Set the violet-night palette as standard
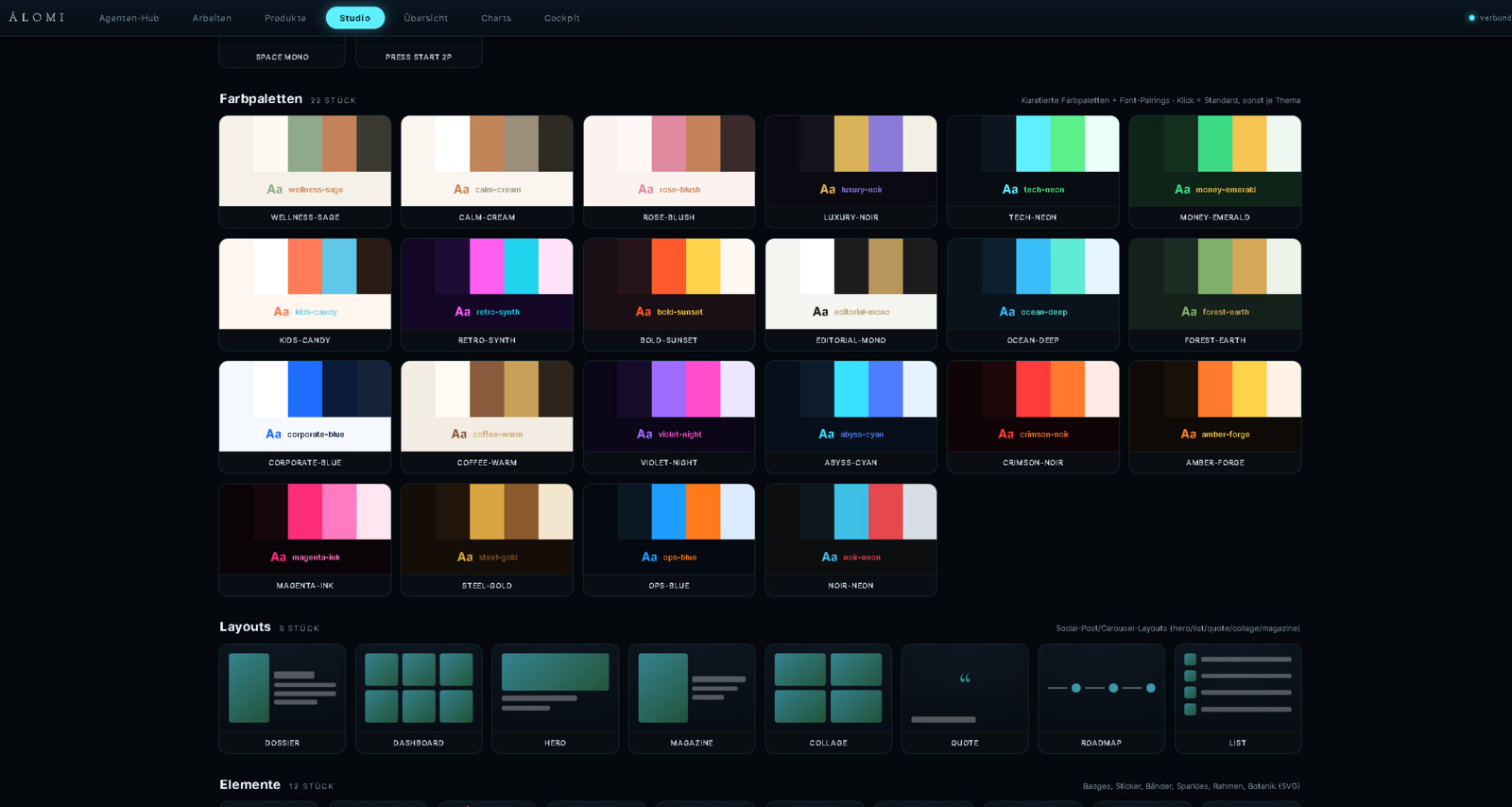The height and width of the screenshot is (807, 1512). pyautogui.click(x=669, y=417)
